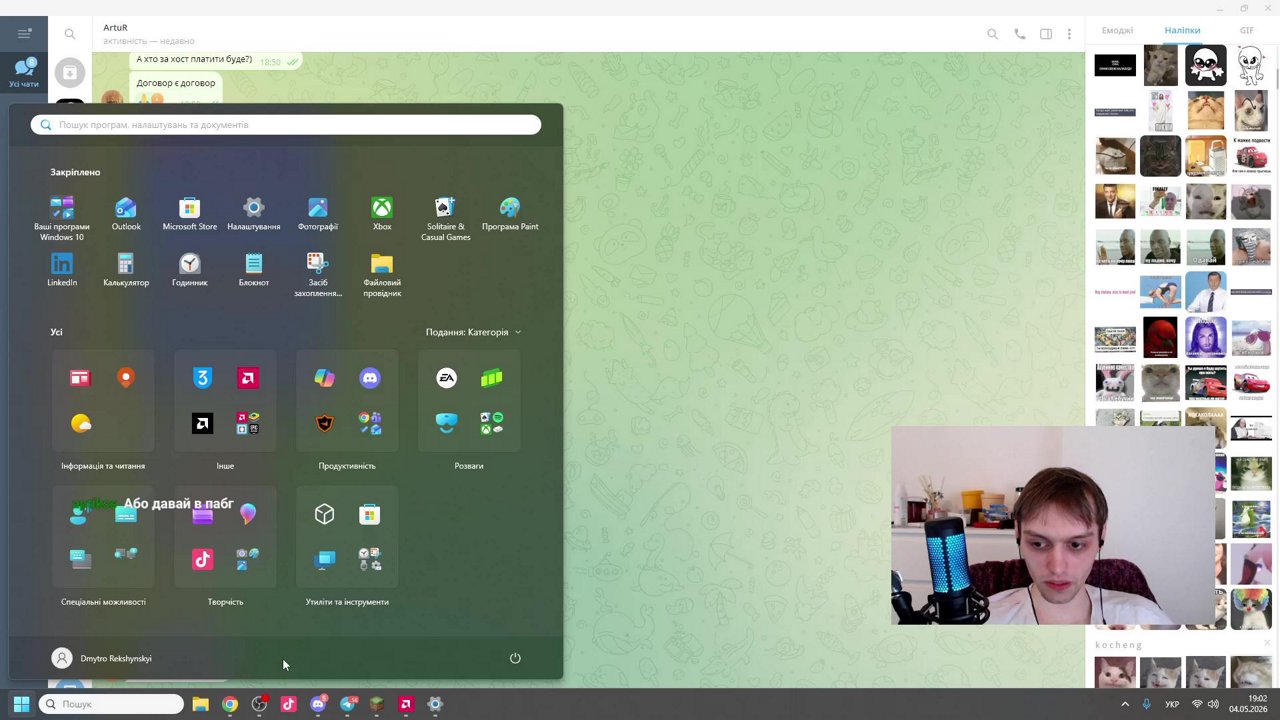Click message 'Договор є договор'
The image size is (1280, 720).
176,83
